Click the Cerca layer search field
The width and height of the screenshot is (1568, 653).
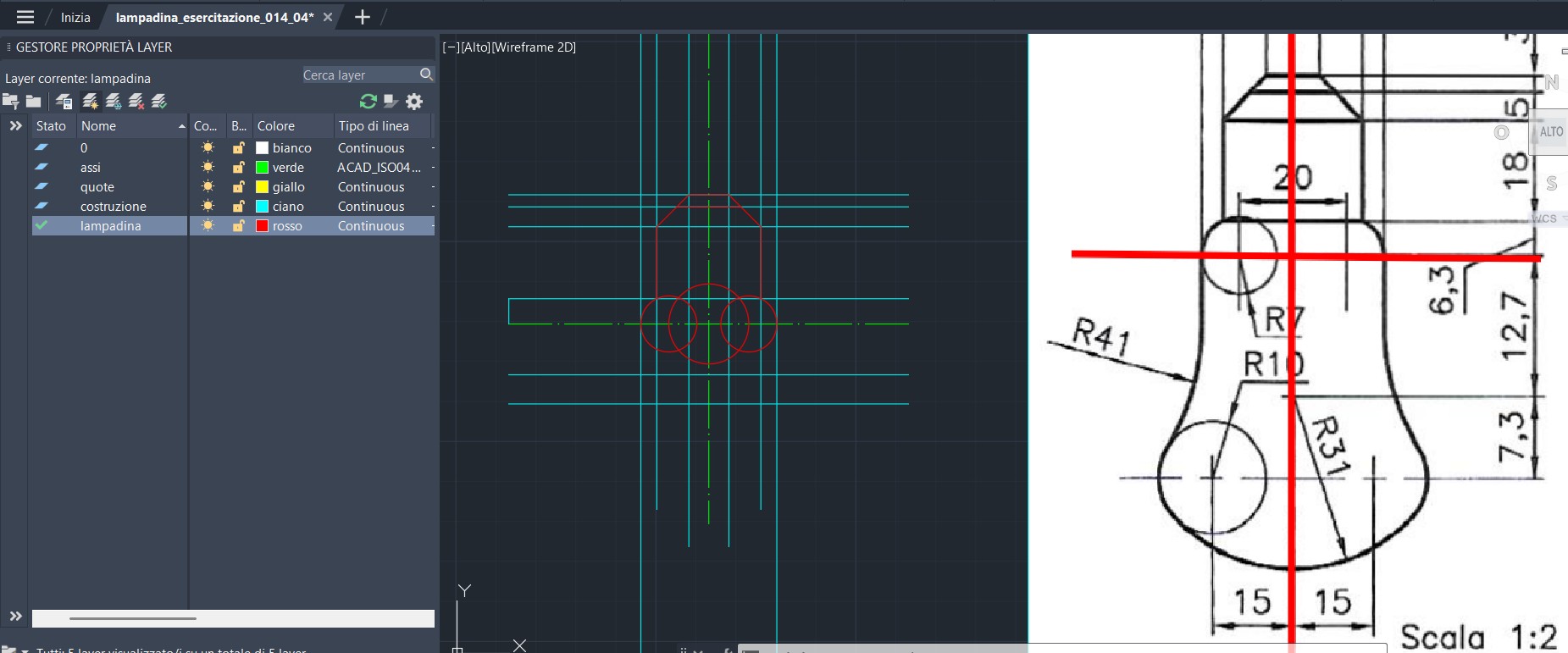click(360, 75)
